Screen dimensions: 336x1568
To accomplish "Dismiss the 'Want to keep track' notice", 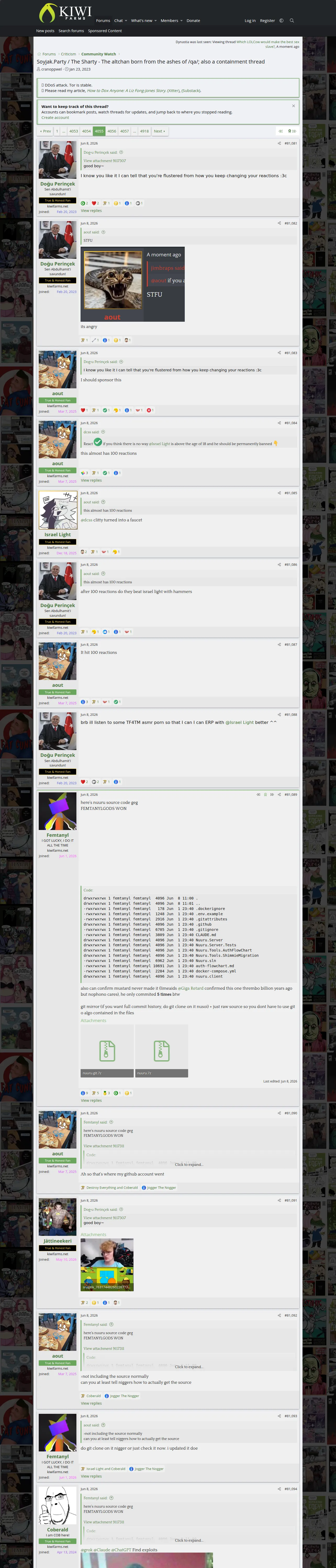I will click(x=293, y=106).
